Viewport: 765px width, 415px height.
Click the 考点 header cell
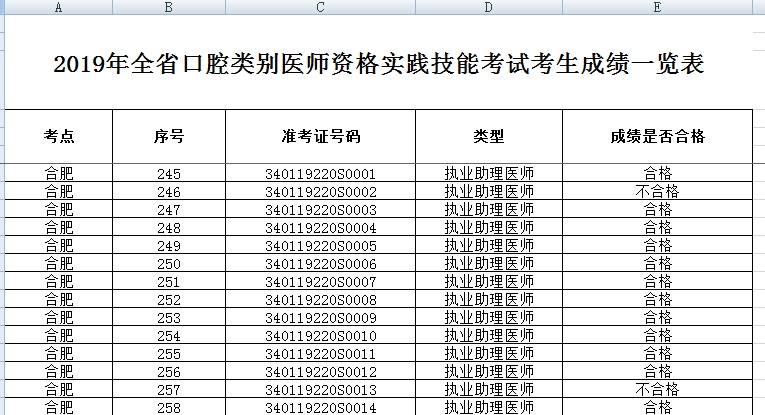point(58,137)
